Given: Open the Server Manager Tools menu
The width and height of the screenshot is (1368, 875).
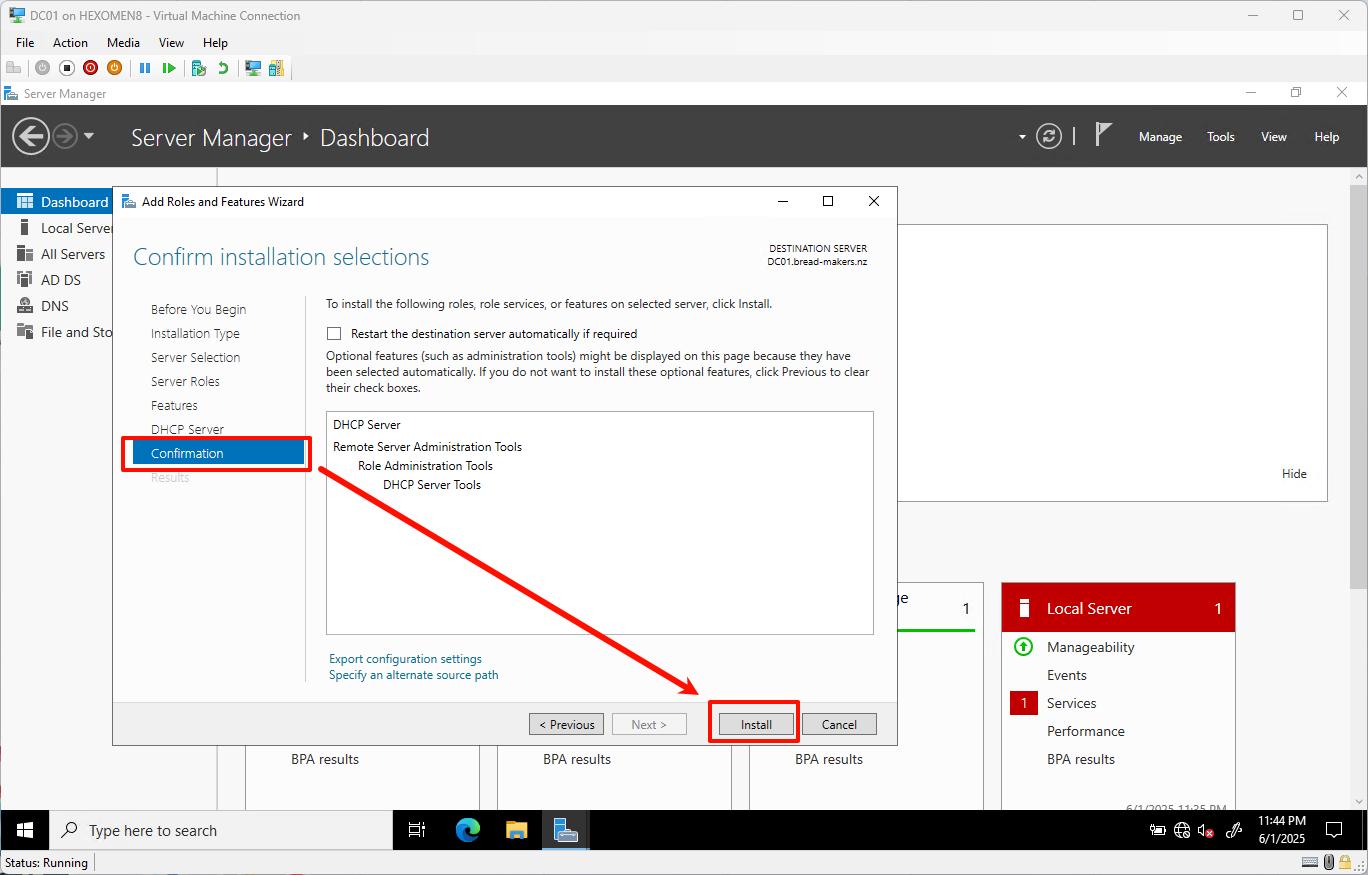Looking at the screenshot, I should [1220, 137].
